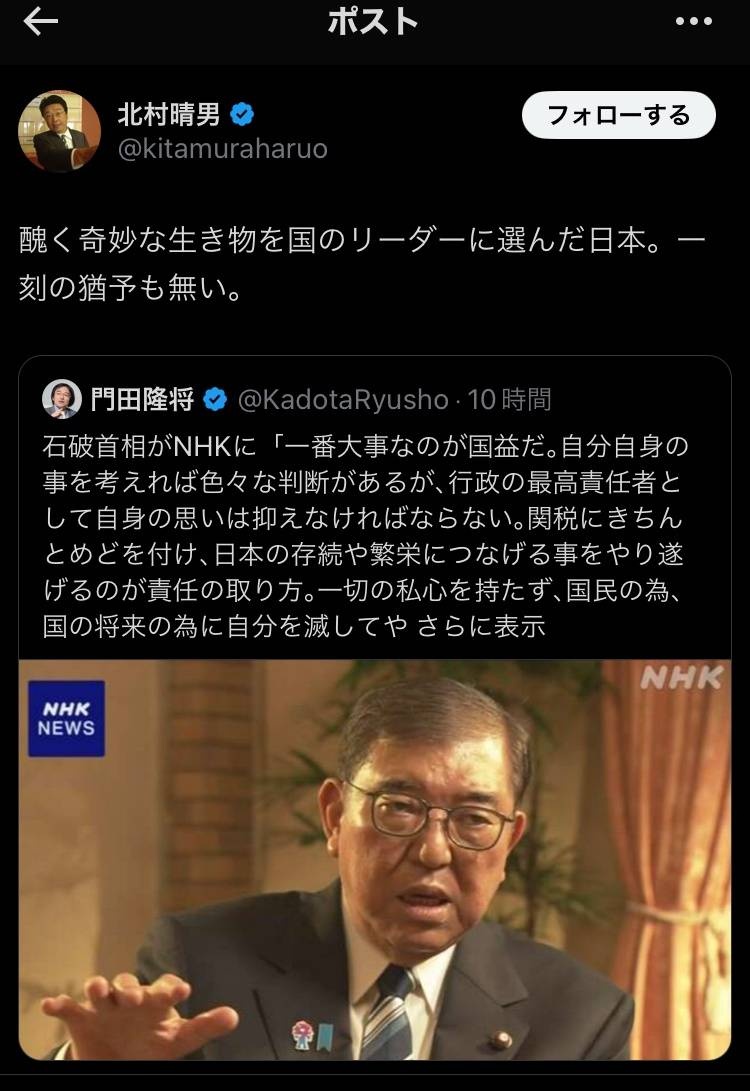The height and width of the screenshot is (1091, 750).
Task: Open the @KadotaRyusho handle link
Action: click(x=343, y=400)
